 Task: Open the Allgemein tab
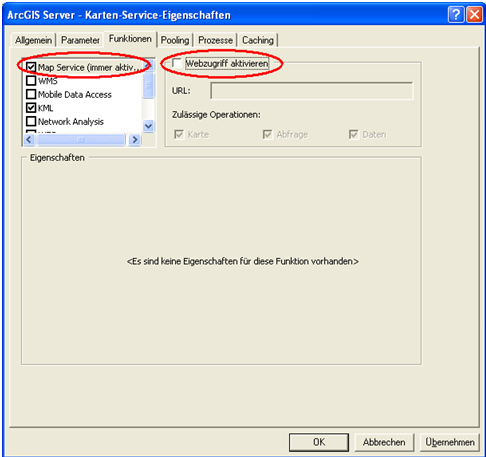34,40
